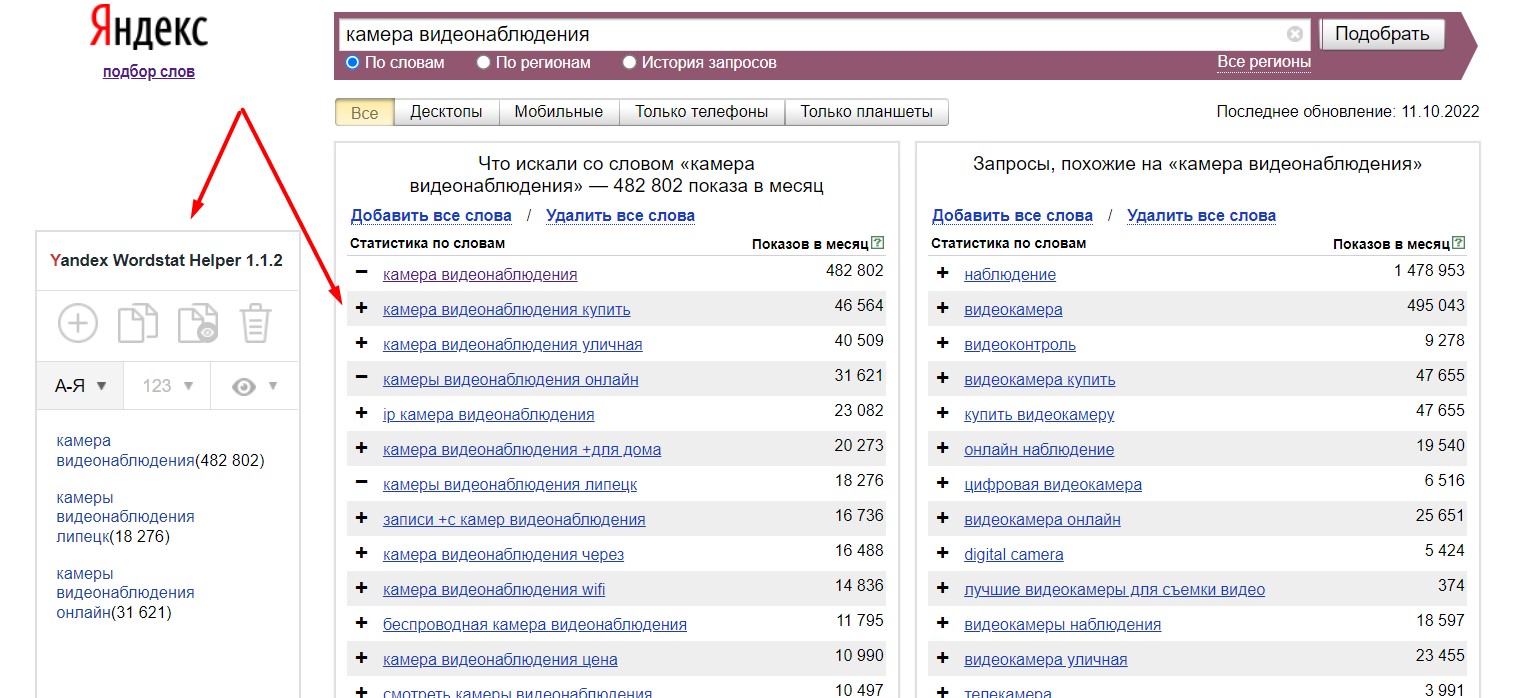1535x698 pixels.
Task: Open the купить видеокамеру query link
Action: 1039,414
